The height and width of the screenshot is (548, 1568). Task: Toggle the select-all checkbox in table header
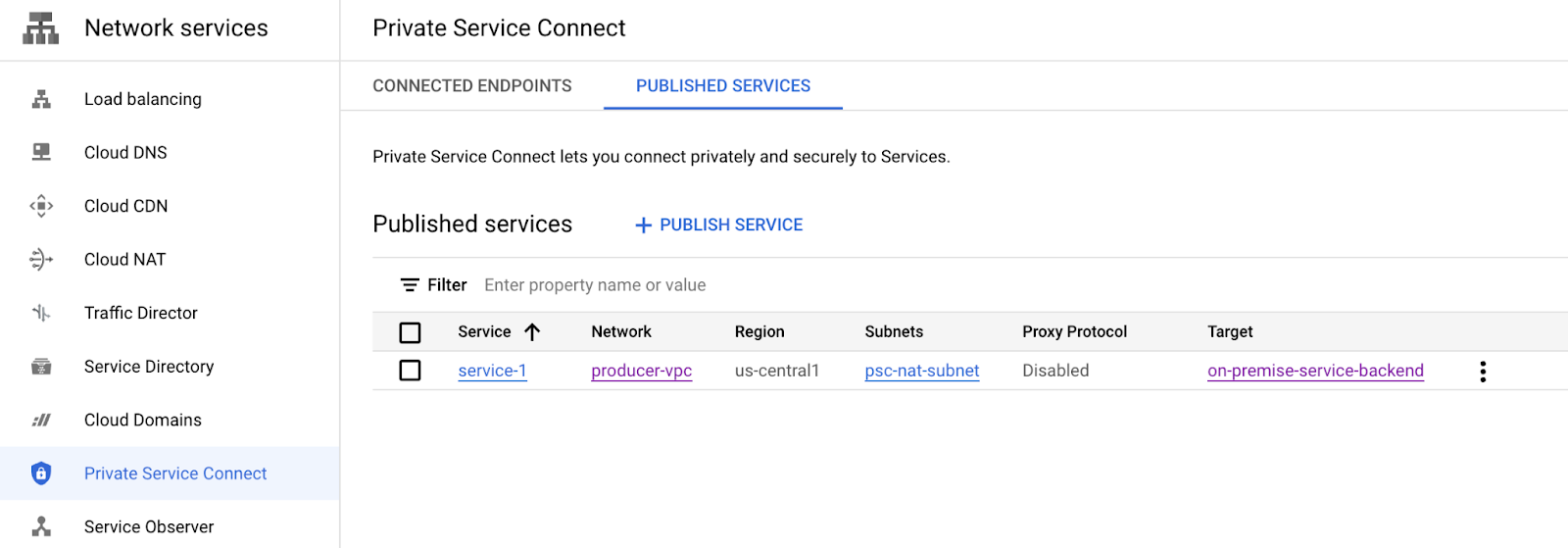click(411, 332)
